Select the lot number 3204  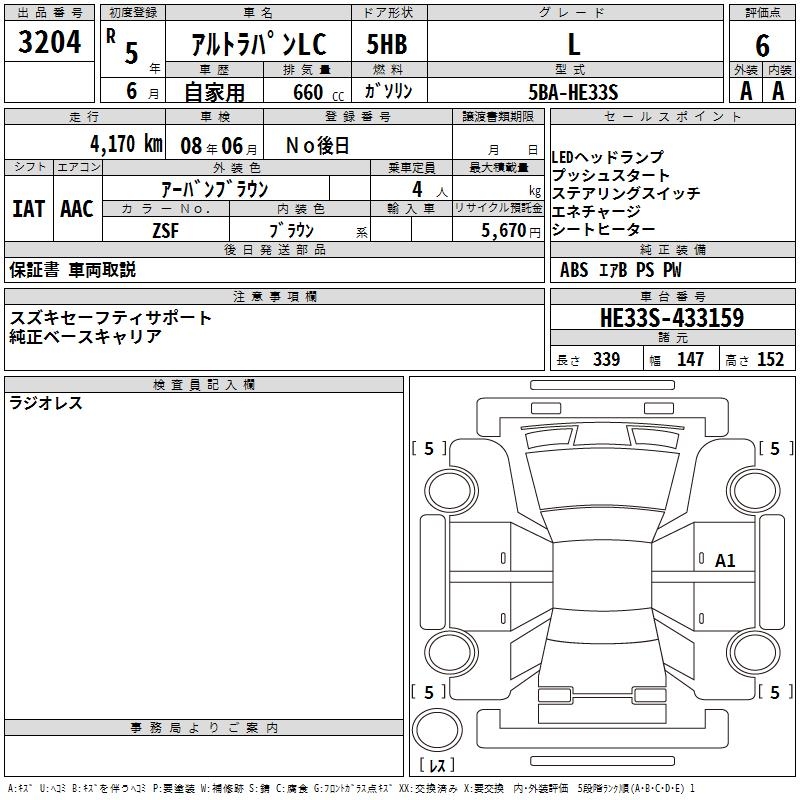[49, 43]
